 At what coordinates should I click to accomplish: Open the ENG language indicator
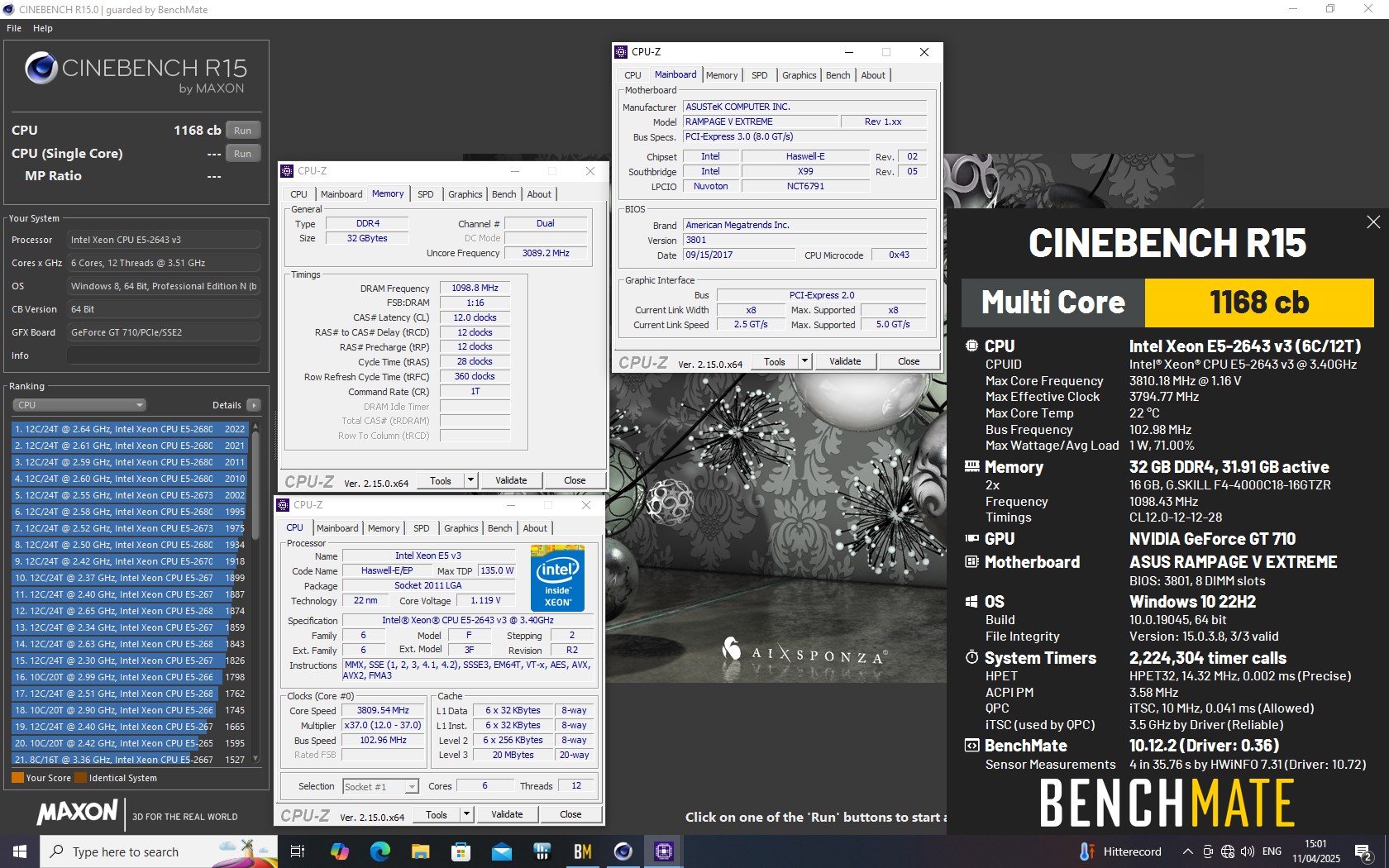point(1272,851)
